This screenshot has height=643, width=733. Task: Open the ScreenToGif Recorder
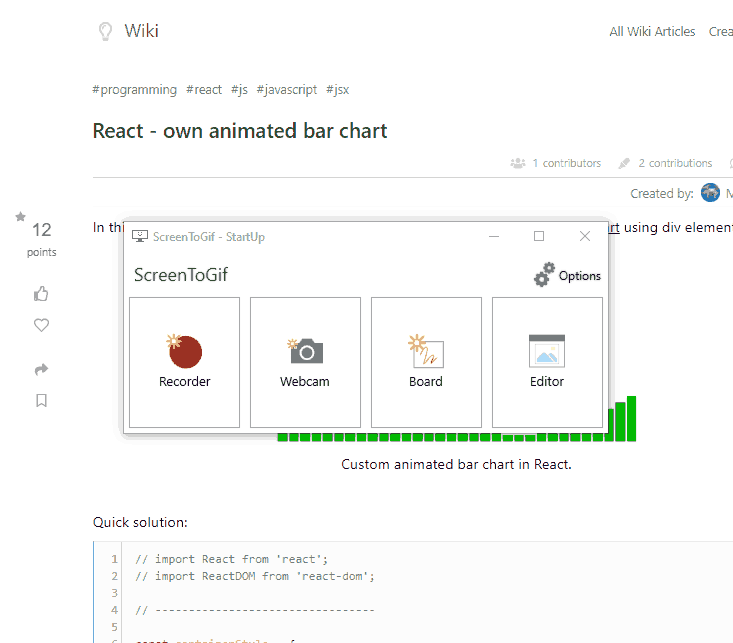184,362
